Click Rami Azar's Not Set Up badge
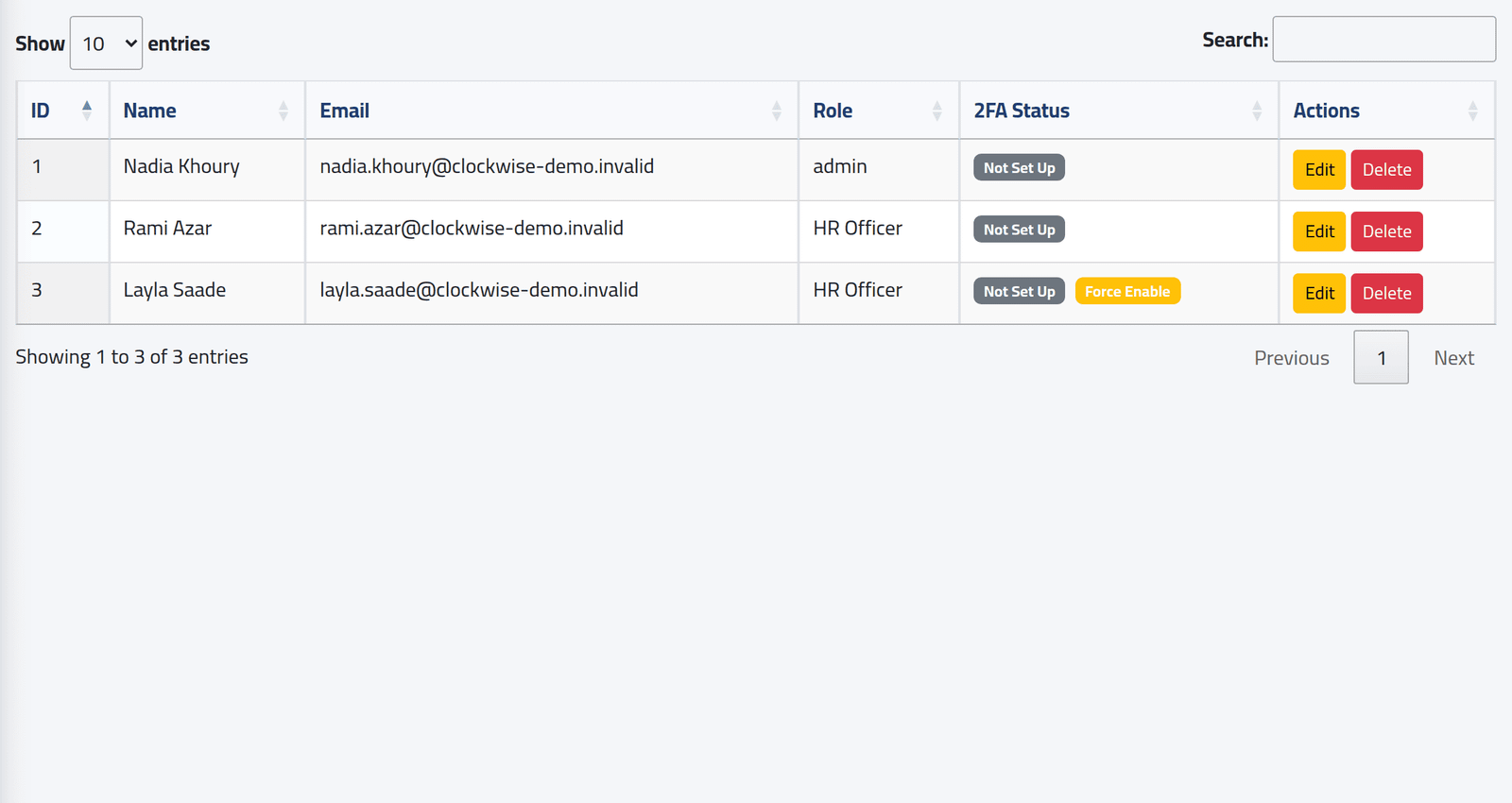The width and height of the screenshot is (1512, 803). tap(1019, 230)
